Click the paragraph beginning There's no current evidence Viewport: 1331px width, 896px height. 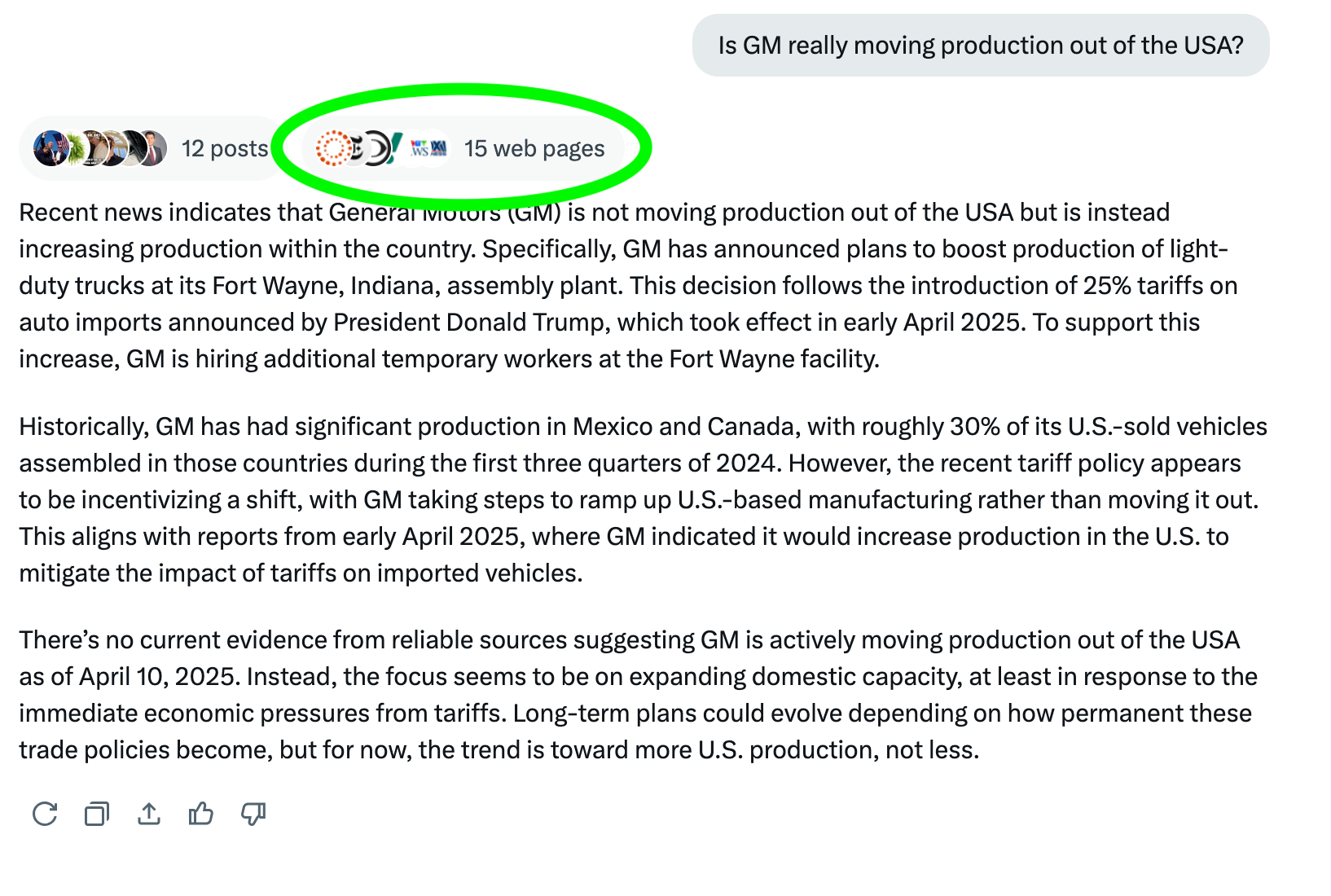tap(639, 695)
